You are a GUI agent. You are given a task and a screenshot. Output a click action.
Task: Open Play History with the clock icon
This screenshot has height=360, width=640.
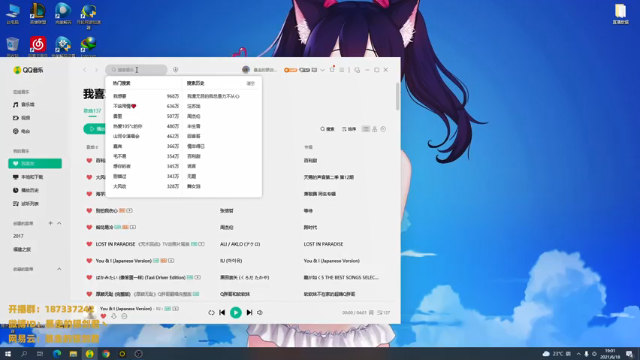click(x=26, y=191)
